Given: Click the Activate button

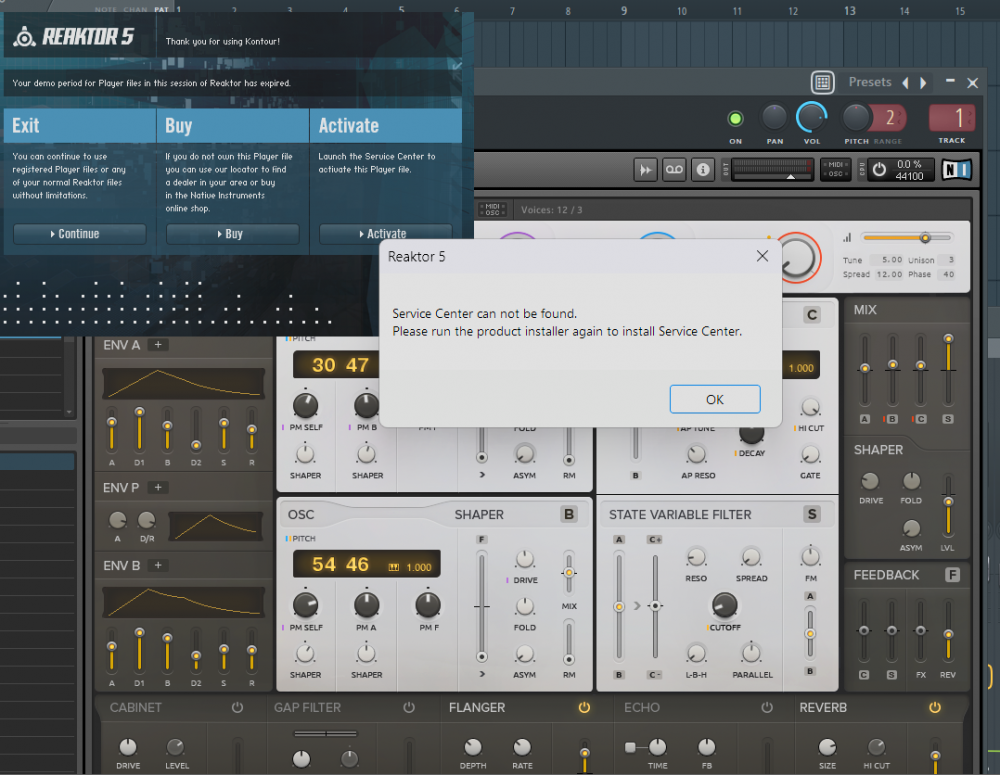Looking at the screenshot, I should click(x=385, y=234).
